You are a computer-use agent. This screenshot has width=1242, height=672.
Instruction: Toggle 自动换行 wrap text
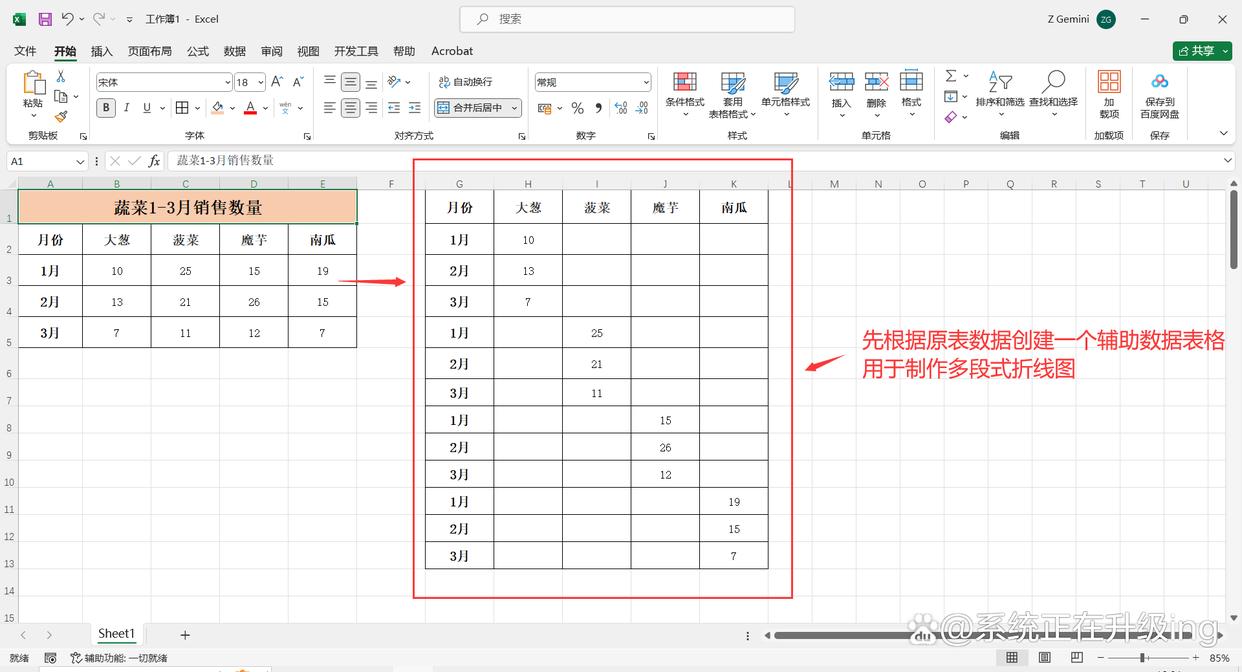click(465, 82)
